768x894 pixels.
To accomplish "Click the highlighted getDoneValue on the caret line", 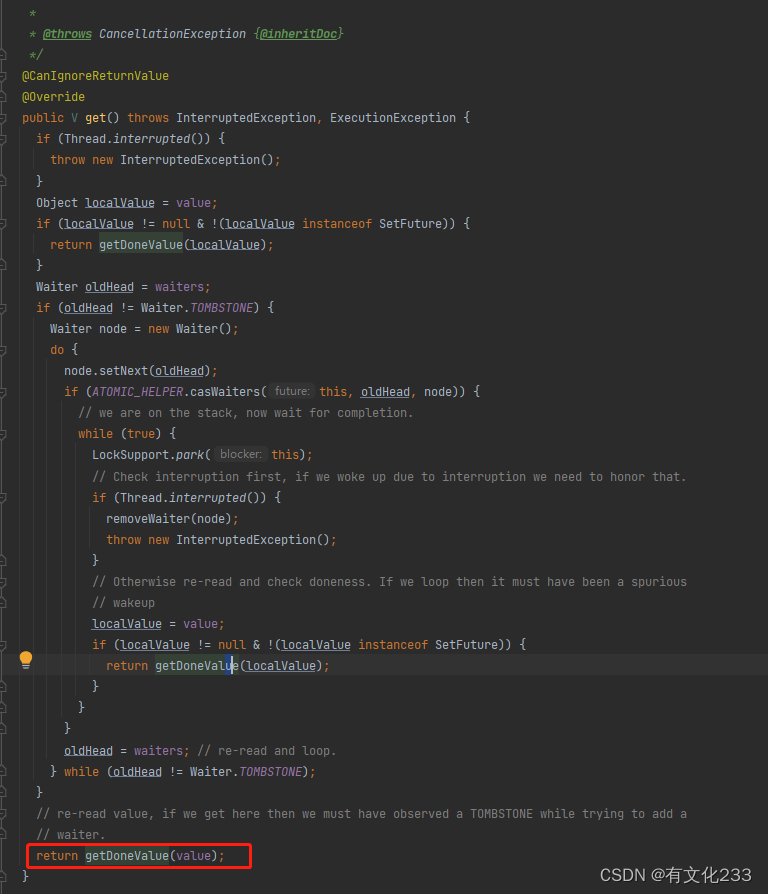I will [x=197, y=666].
